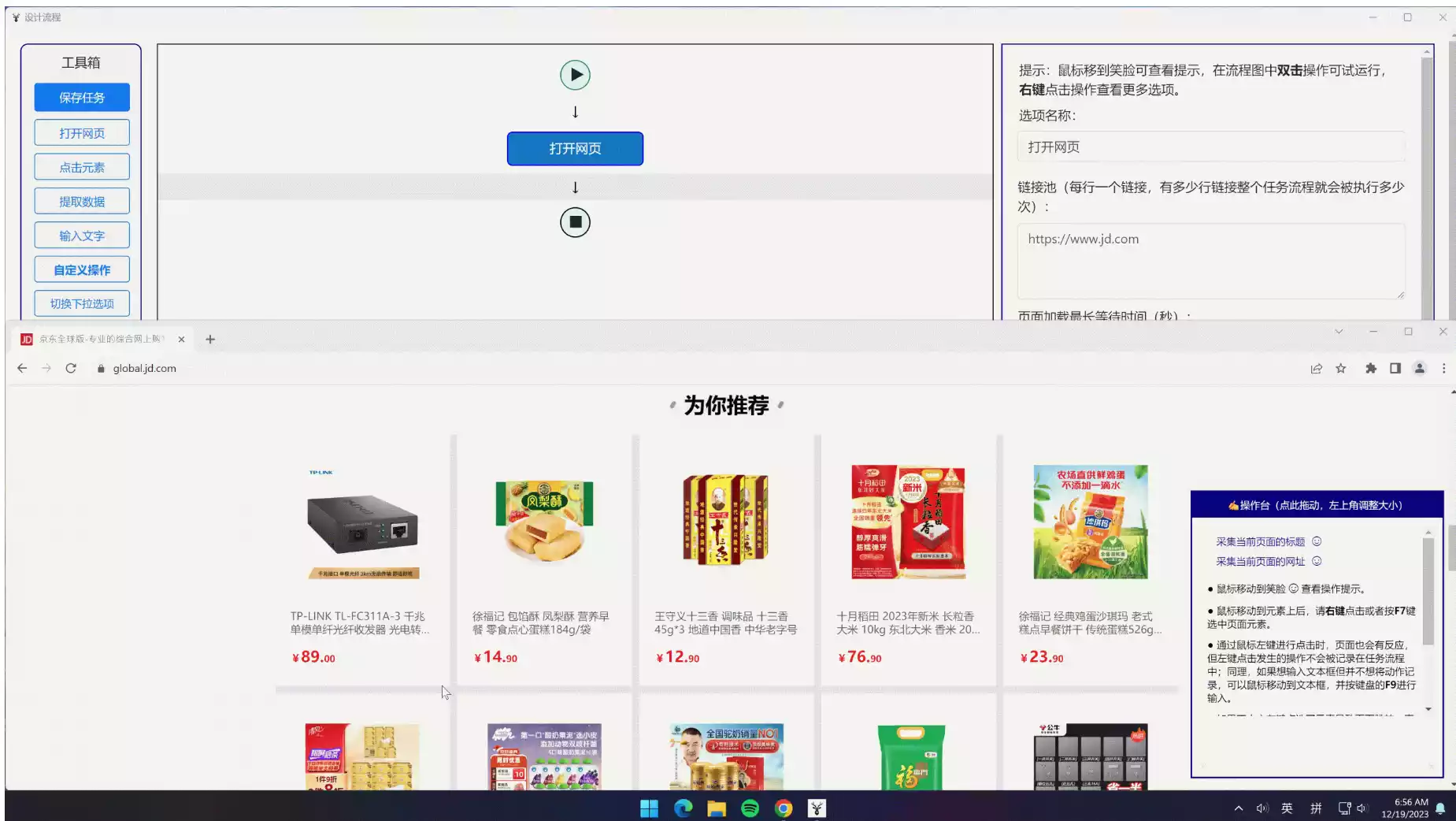Click the ¥76.90 price
This screenshot has height=821, width=1456.
[x=859, y=657]
